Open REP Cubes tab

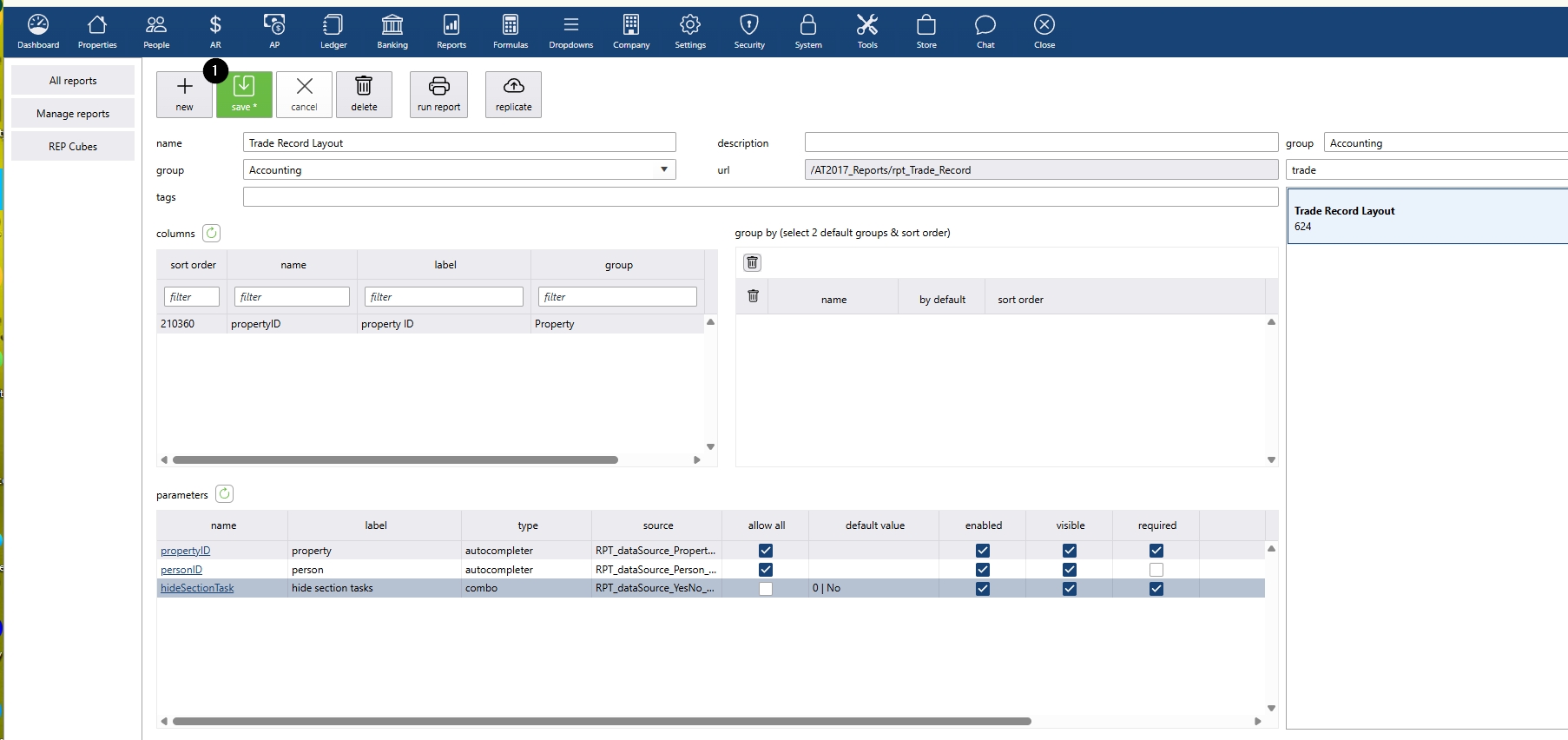coord(73,146)
